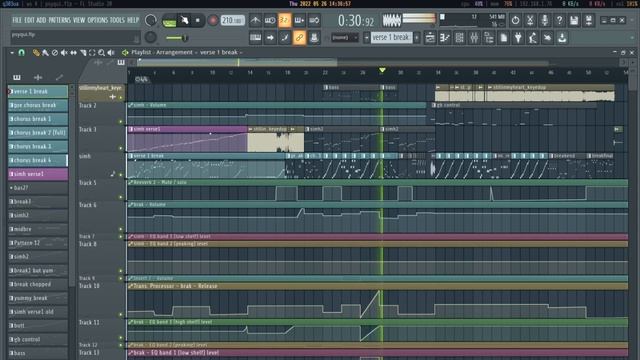Toggle mute dot on Track 10
This screenshot has width=640, height=360.
(x=120, y=315)
